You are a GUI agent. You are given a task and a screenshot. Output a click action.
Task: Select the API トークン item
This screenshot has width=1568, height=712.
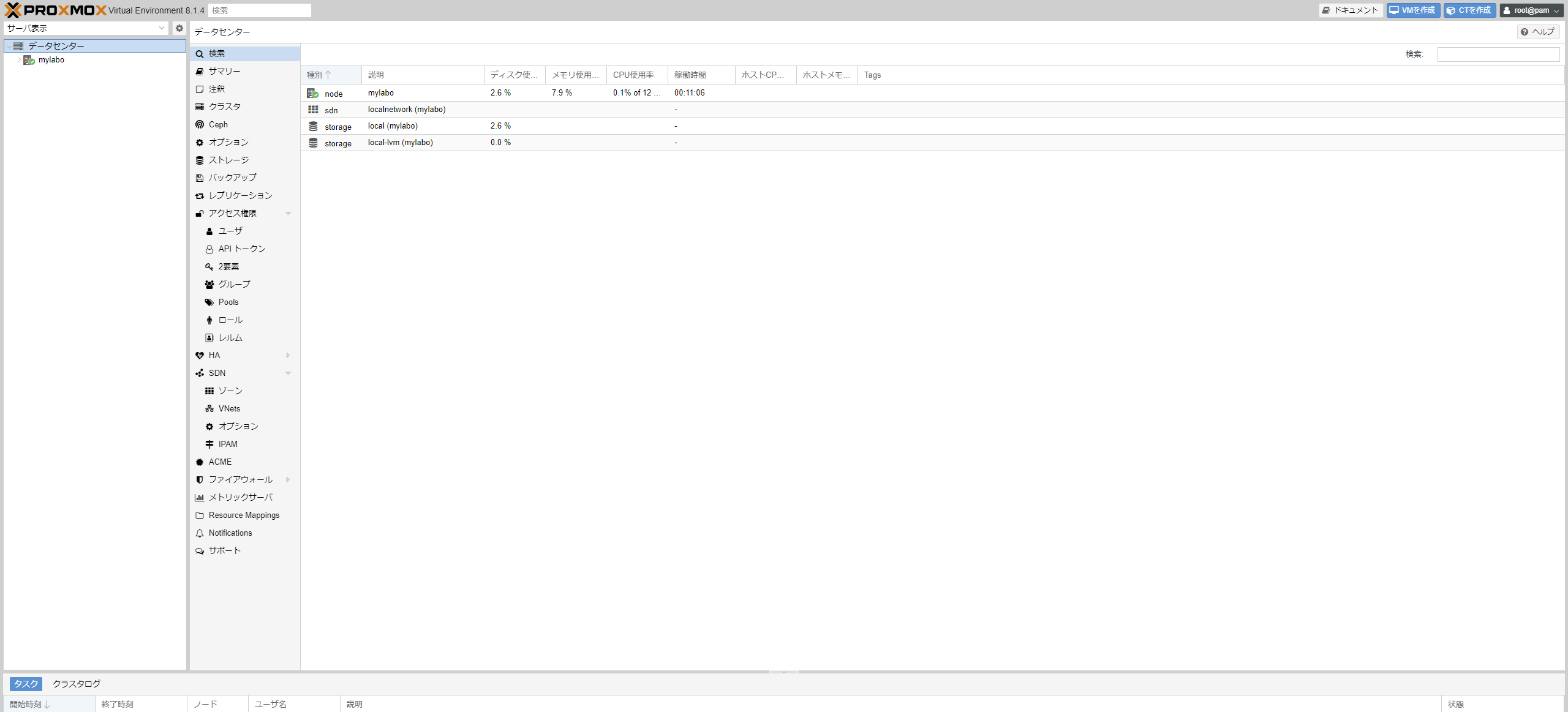coord(241,249)
